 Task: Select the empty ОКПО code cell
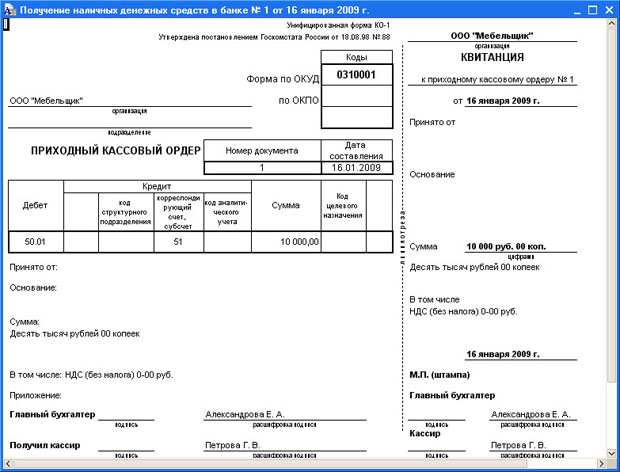coord(357,96)
